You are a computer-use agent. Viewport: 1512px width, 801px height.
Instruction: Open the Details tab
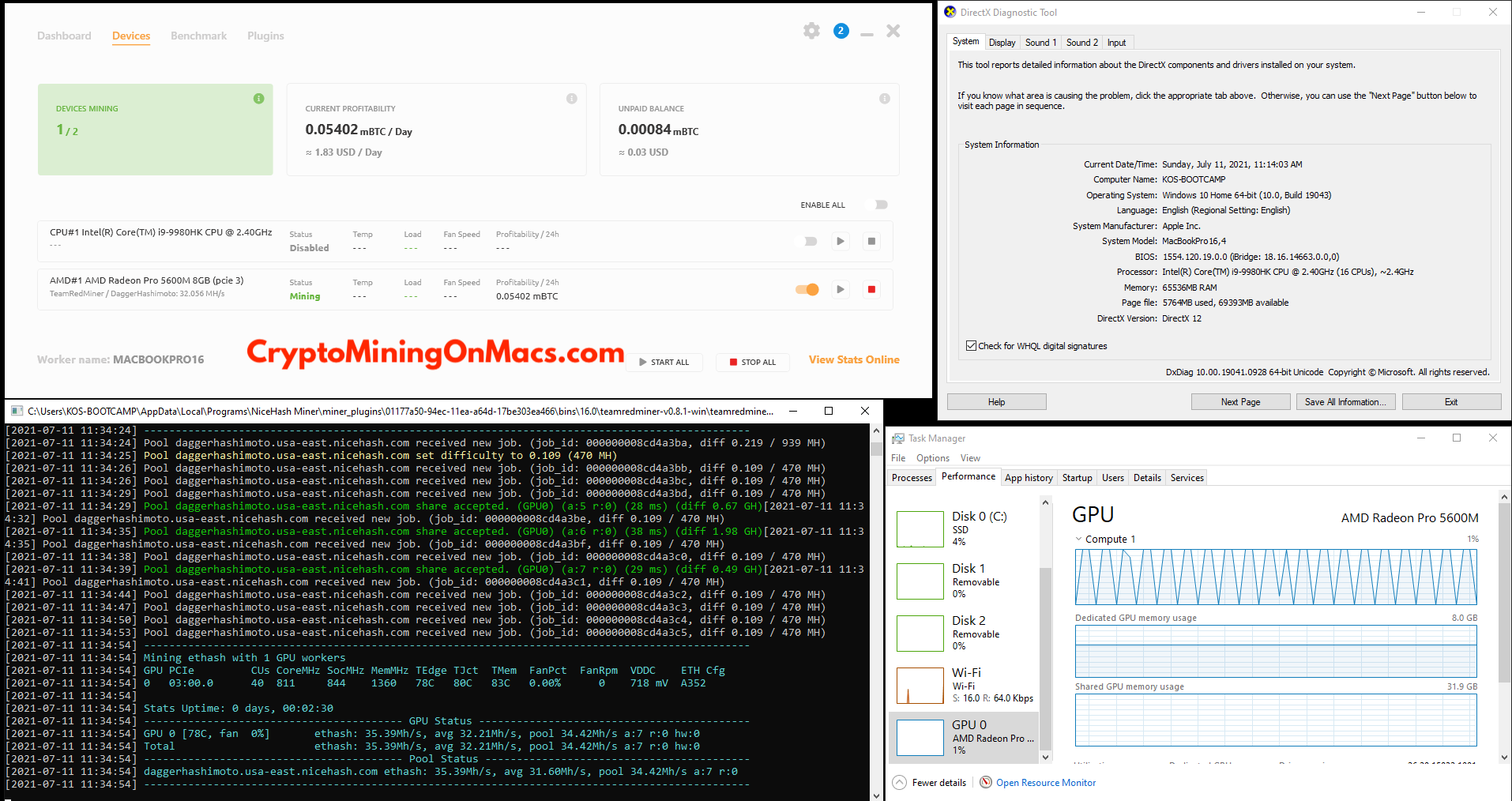coord(1147,478)
